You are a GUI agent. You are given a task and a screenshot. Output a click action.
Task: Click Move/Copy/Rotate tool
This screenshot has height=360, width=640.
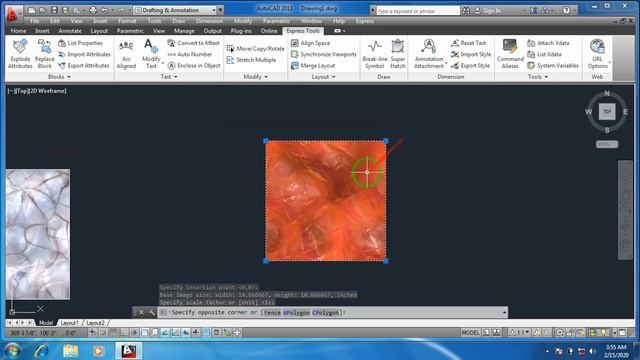click(x=256, y=49)
